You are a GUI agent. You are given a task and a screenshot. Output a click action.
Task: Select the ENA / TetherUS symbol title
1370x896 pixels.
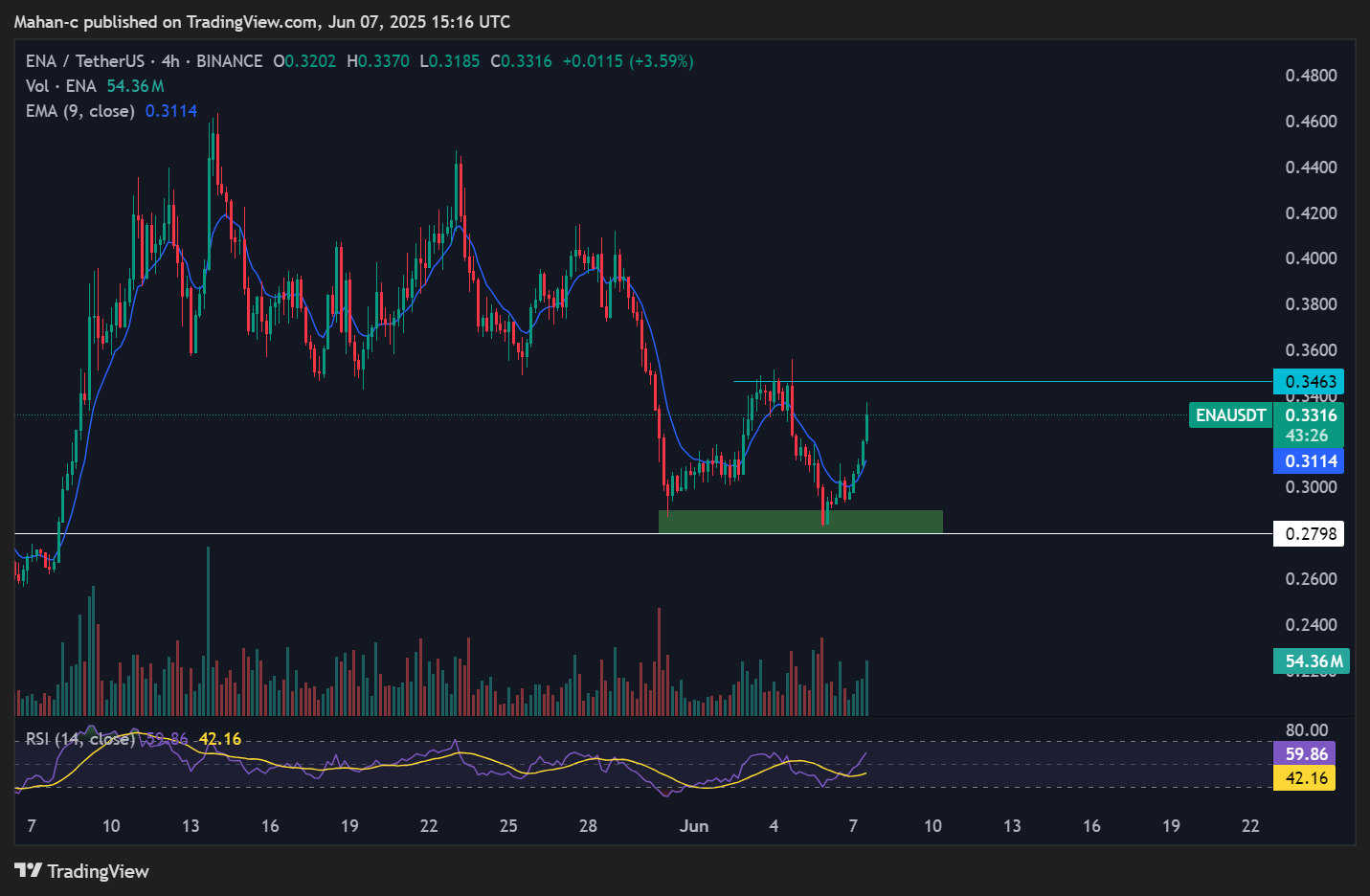pyautogui.click(x=84, y=61)
